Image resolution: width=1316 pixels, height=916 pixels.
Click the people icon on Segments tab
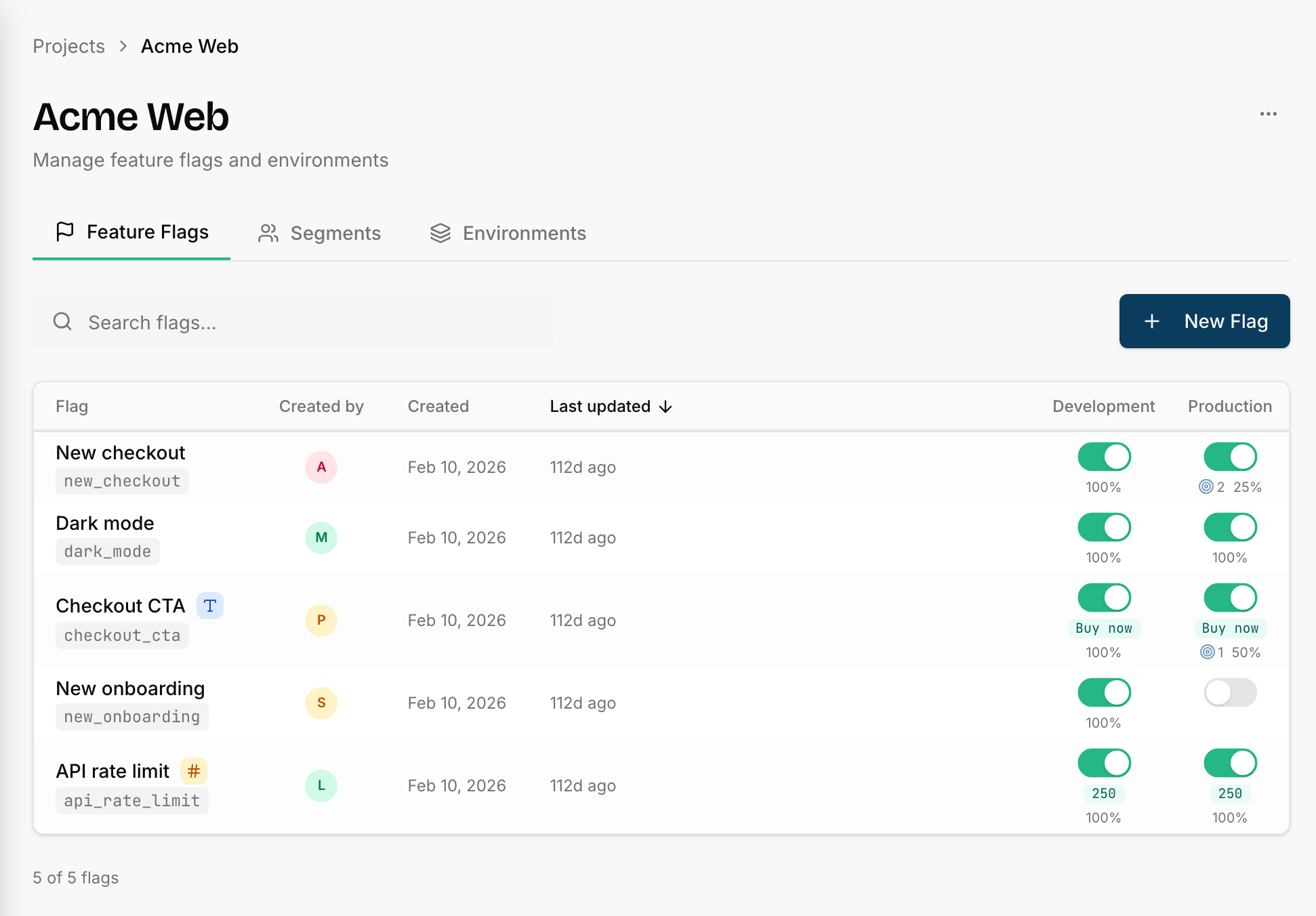(268, 233)
